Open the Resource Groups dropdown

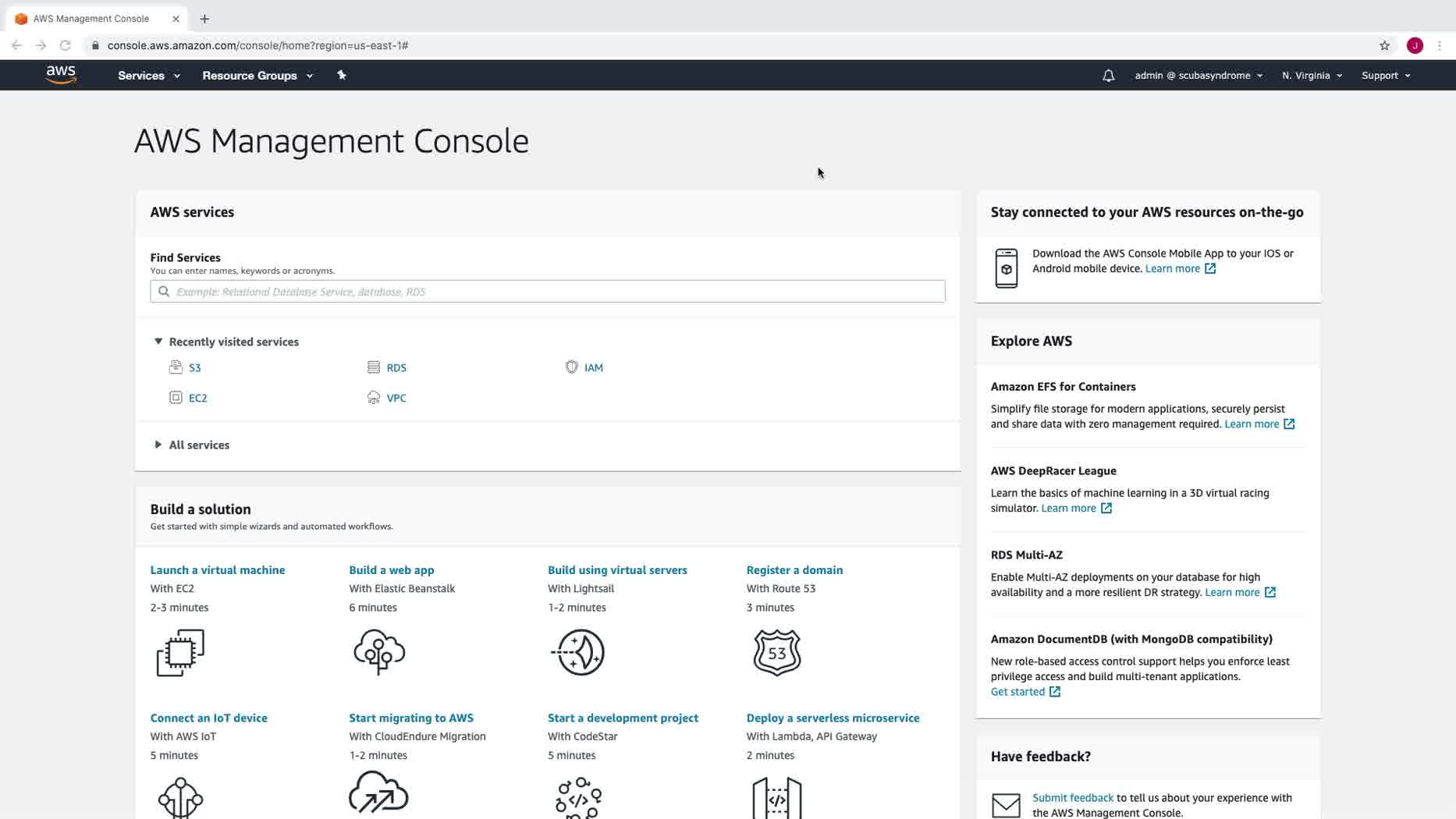tap(257, 76)
